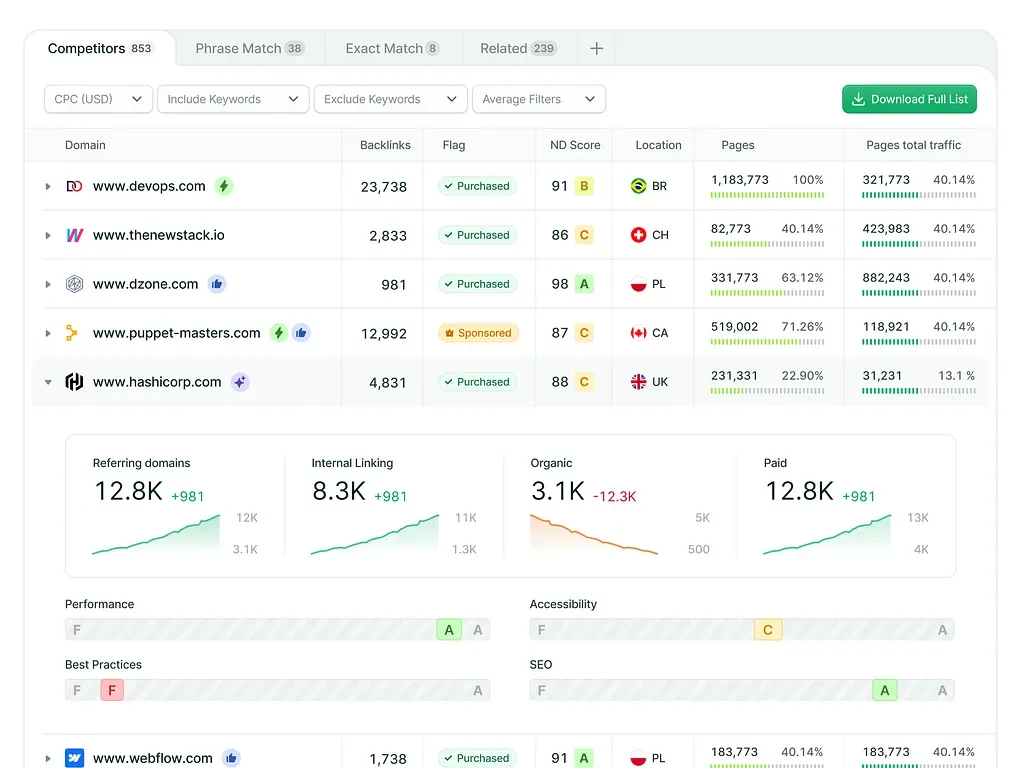1024x768 pixels.
Task: Click the Performance grade A marker
Action: click(x=449, y=630)
